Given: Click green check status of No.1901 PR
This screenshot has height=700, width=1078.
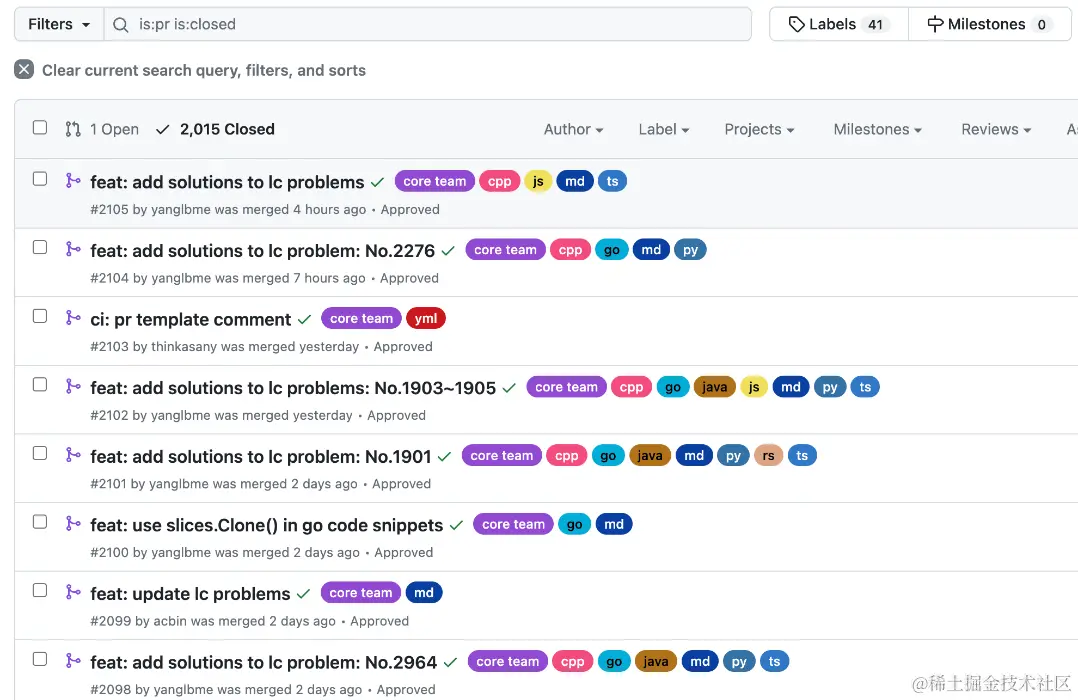Looking at the screenshot, I should [x=444, y=457].
